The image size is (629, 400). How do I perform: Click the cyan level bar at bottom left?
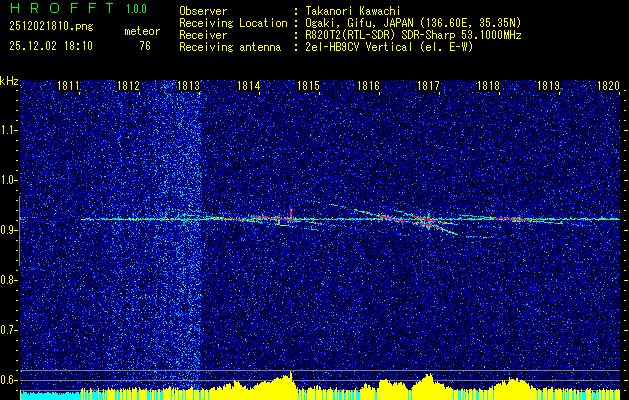[50, 395]
